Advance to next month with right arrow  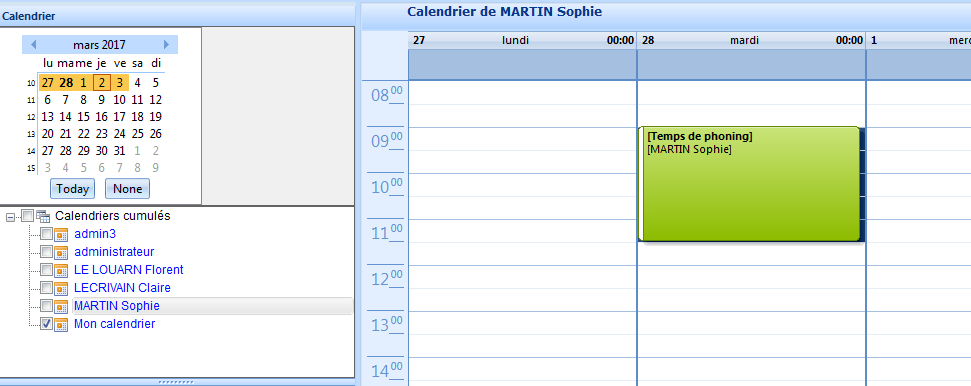[x=166, y=45]
